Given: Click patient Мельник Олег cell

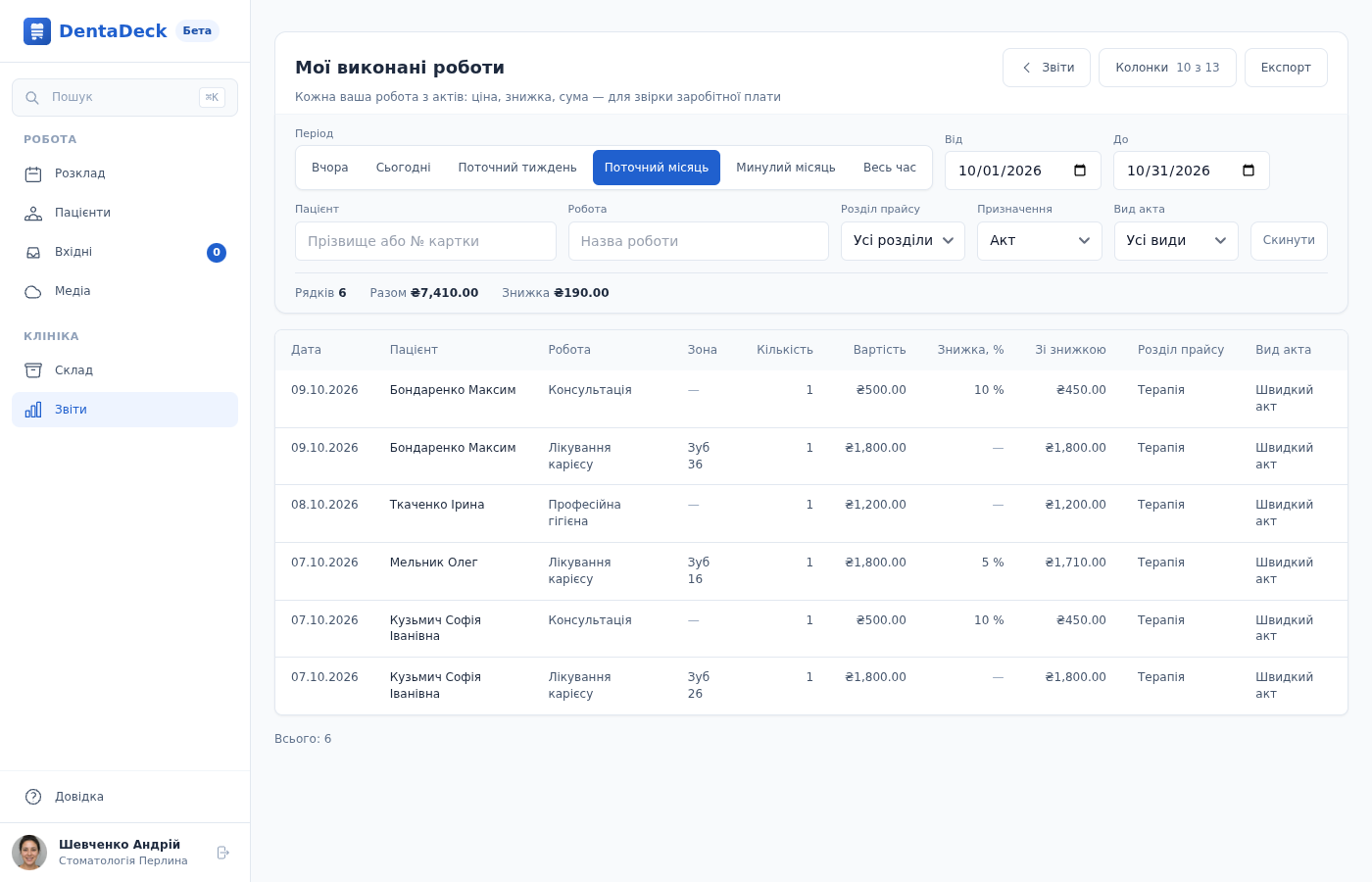Looking at the screenshot, I should click(434, 563).
